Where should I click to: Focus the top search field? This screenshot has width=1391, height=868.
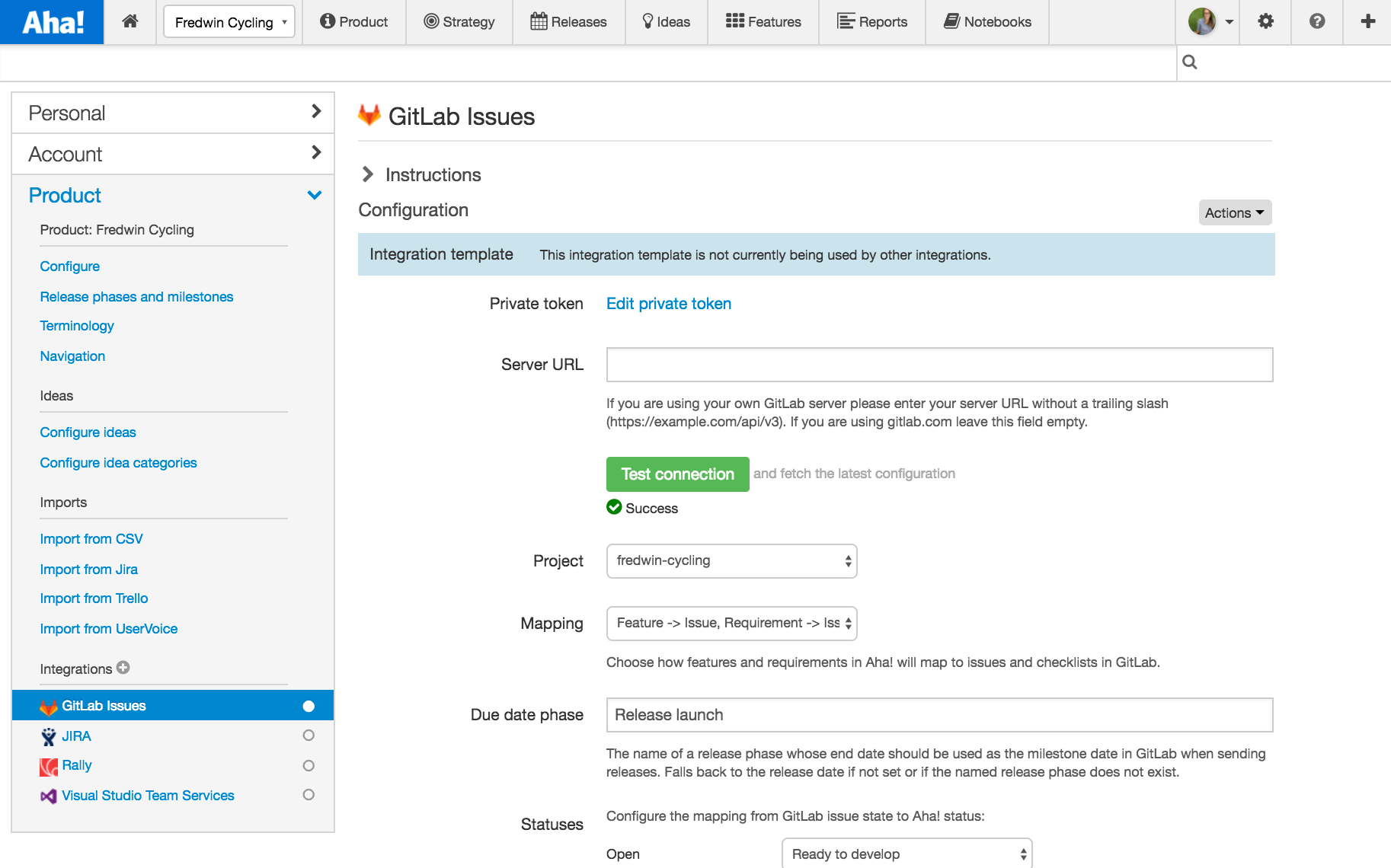pyautogui.click(x=1284, y=62)
